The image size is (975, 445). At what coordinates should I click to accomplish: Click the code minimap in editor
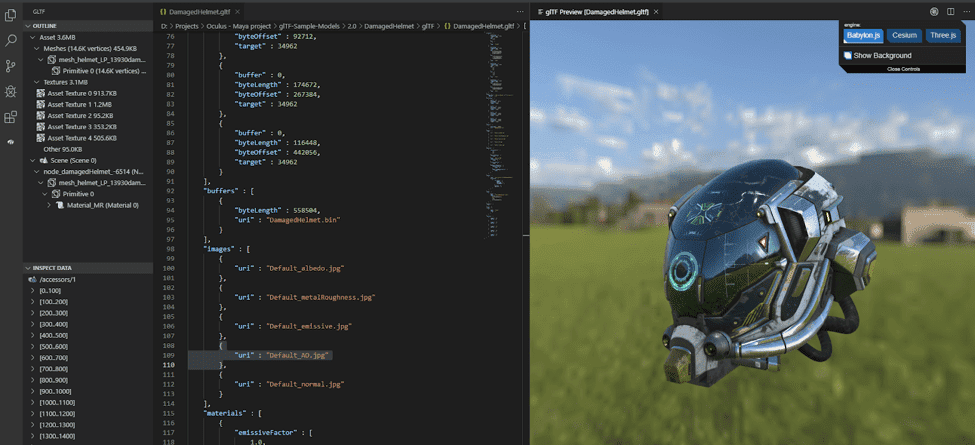(502, 137)
